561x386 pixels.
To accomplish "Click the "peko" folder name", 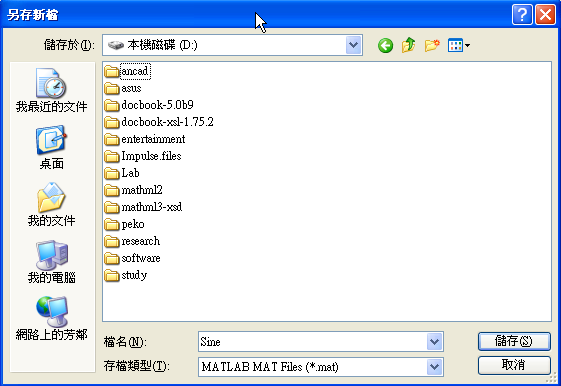I will (133, 224).
